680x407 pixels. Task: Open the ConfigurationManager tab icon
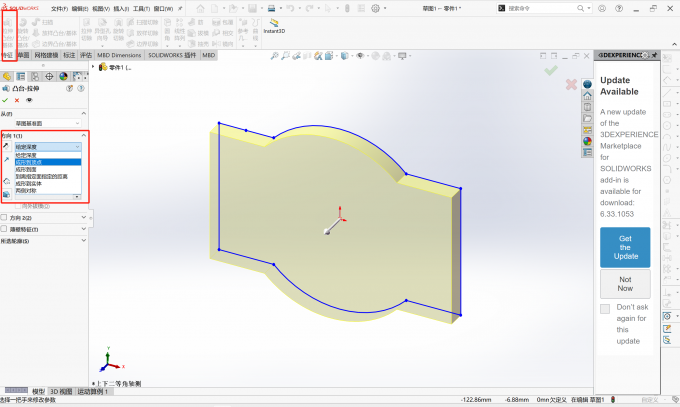(x=35, y=76)
